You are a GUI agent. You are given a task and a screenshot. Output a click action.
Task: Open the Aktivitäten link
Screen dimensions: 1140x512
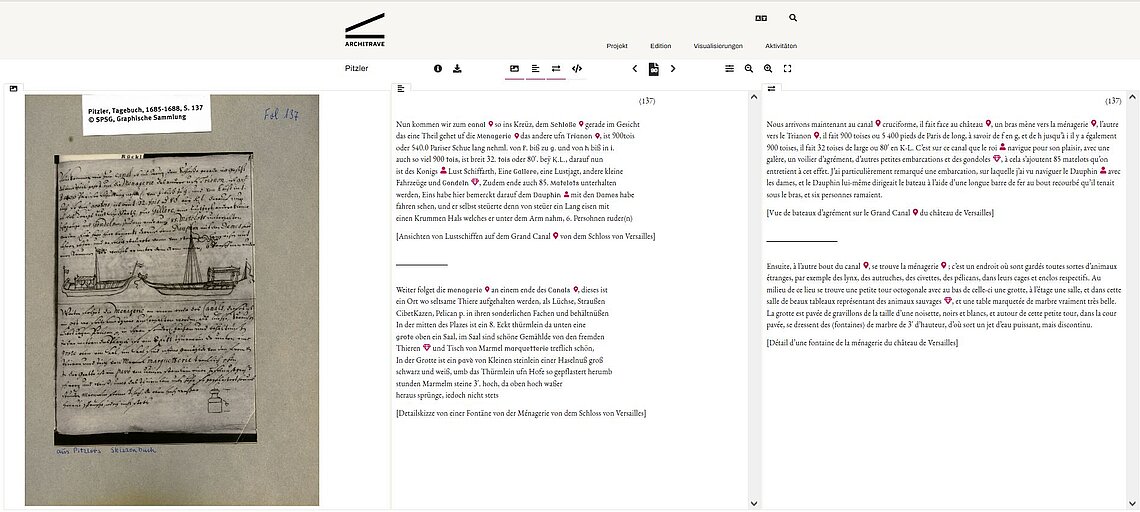780,46
